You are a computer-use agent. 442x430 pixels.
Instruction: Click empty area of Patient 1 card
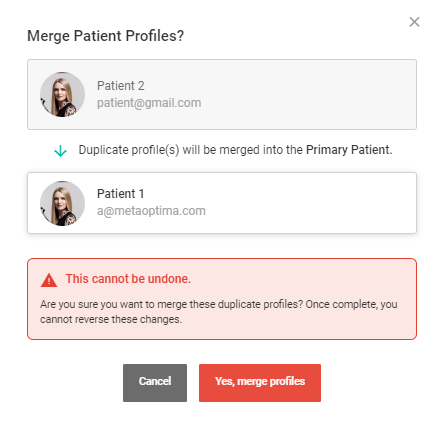click(300, 203)
